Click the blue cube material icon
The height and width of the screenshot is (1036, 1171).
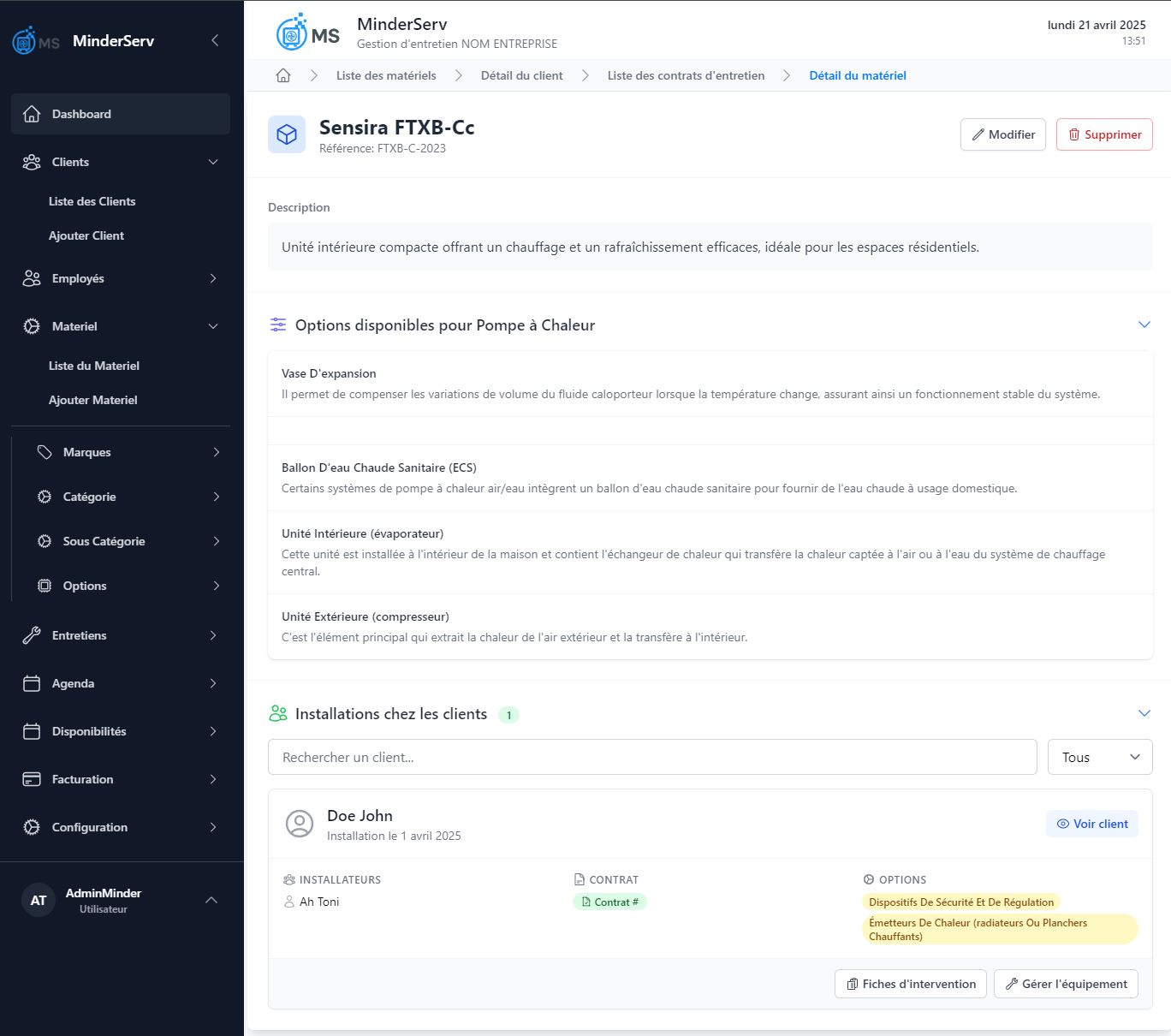287,135
